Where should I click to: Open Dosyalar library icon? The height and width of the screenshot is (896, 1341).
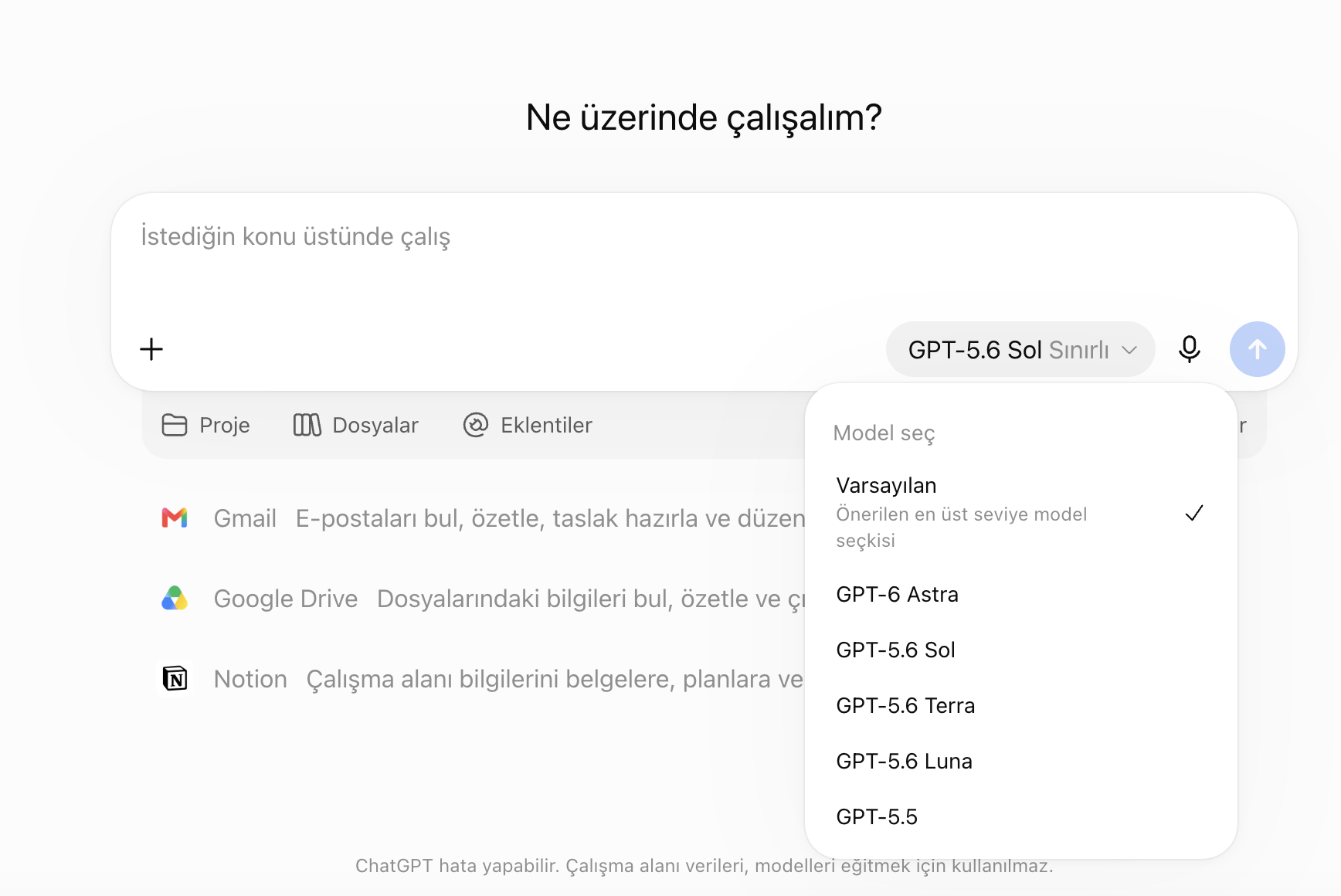pyautogui.click(x=307, y=425)
